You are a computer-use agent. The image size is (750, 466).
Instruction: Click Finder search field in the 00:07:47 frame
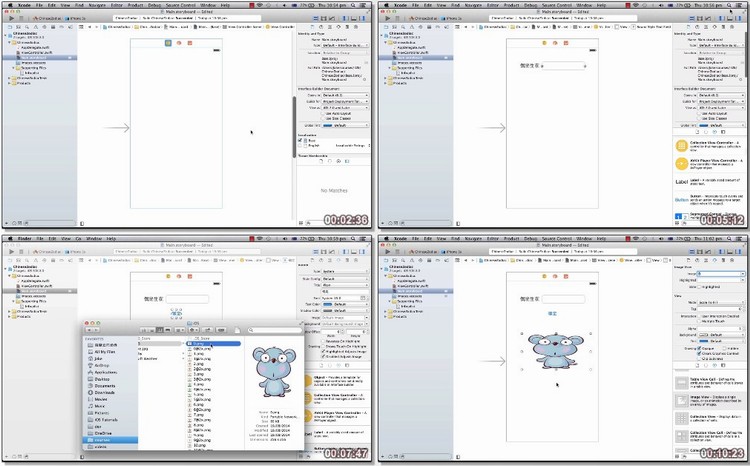click(x=275, y=330)
